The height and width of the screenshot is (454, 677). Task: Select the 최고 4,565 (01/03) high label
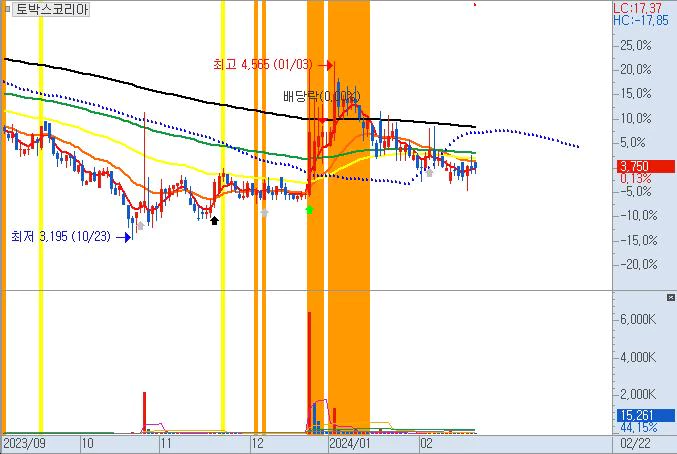(x=263, y=65)
